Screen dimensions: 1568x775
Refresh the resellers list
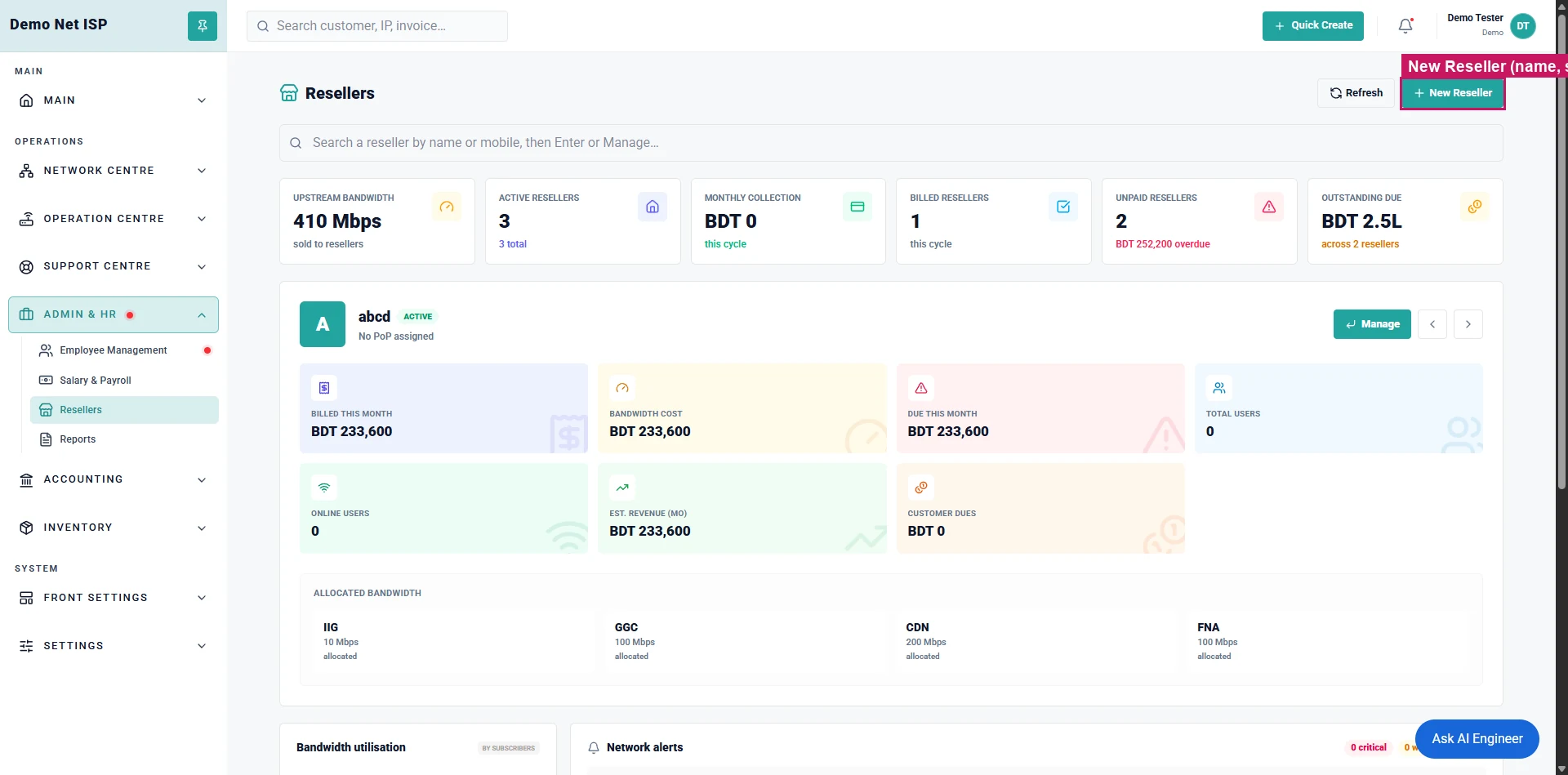coord(1356,93)
